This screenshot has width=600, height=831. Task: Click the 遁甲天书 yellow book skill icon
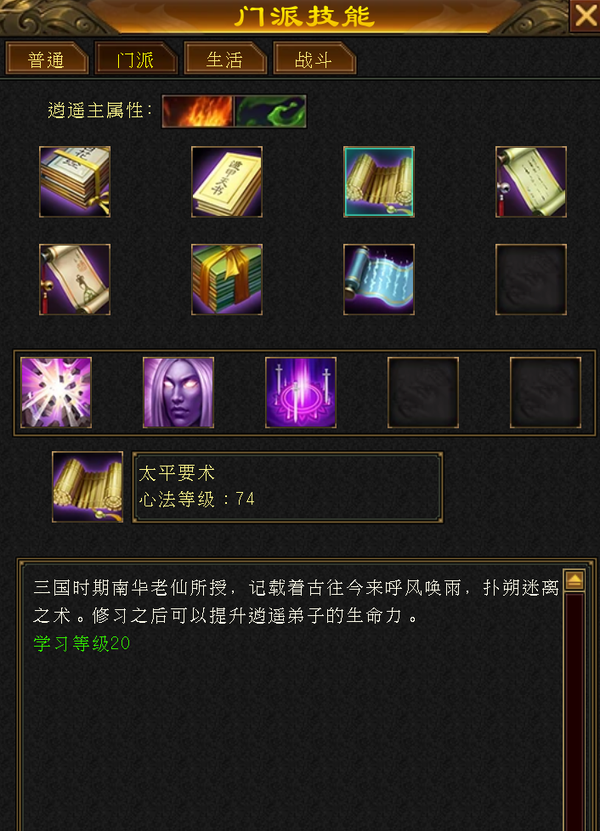coord(227,182)
